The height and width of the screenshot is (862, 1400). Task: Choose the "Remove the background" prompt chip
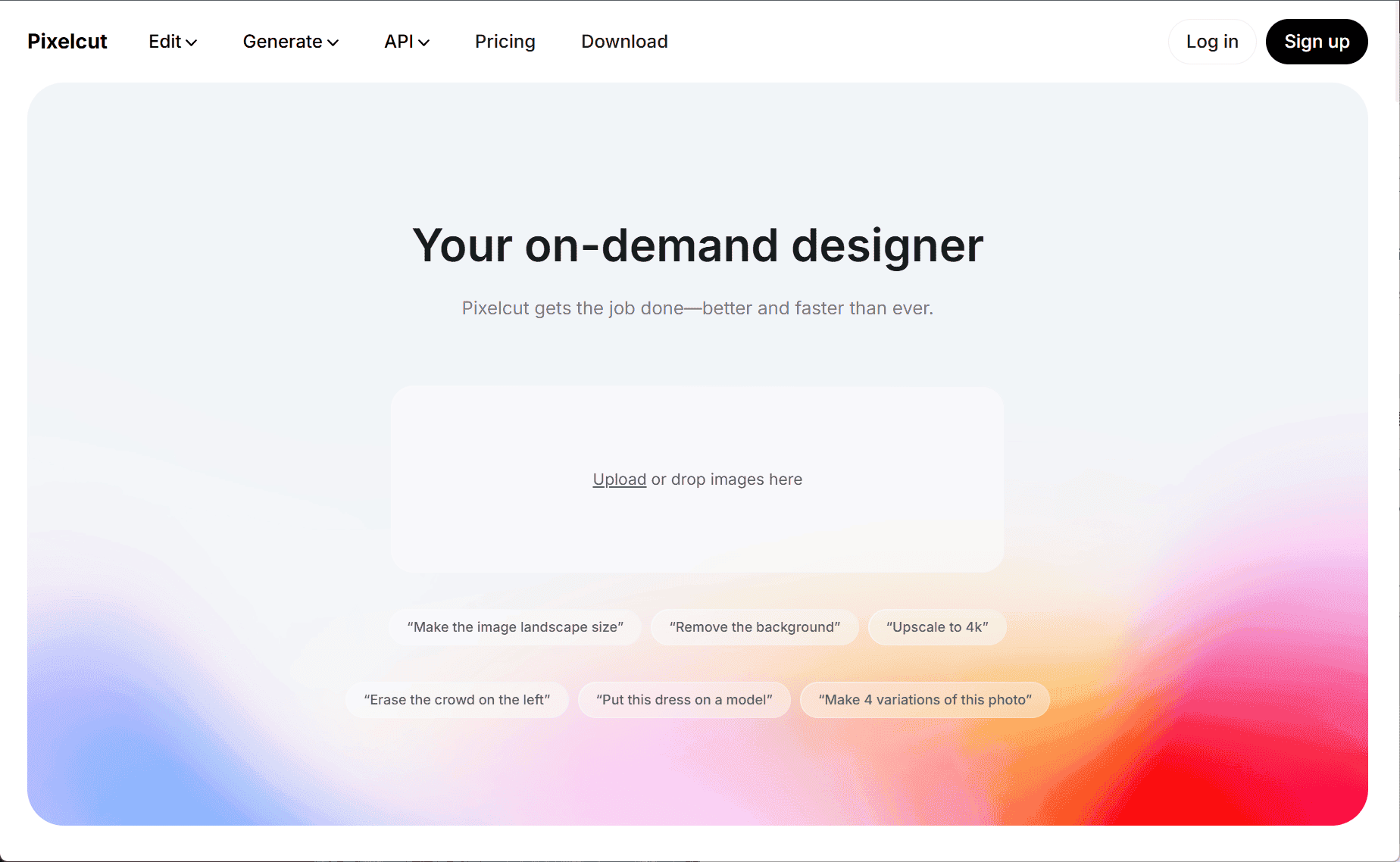[x=754, y=627]
